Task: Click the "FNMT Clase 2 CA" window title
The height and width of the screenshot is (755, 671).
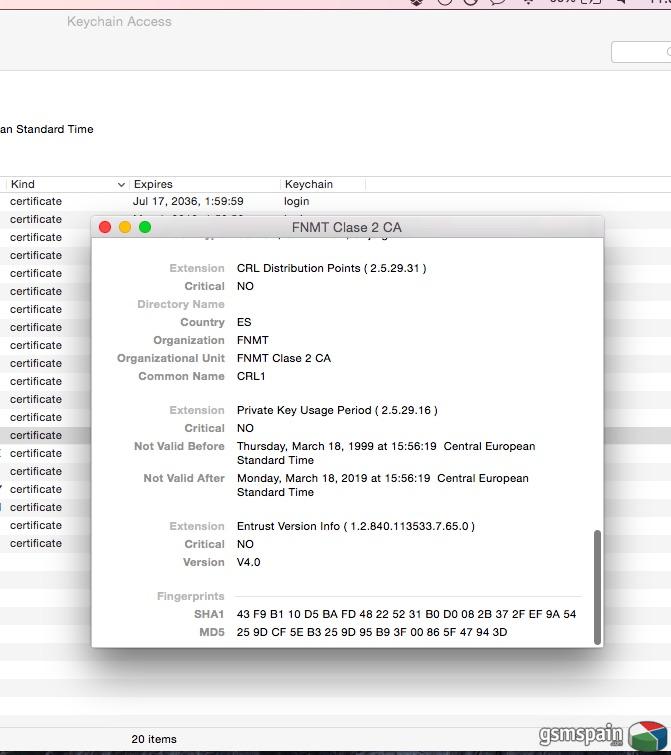Action: [347, 227]
